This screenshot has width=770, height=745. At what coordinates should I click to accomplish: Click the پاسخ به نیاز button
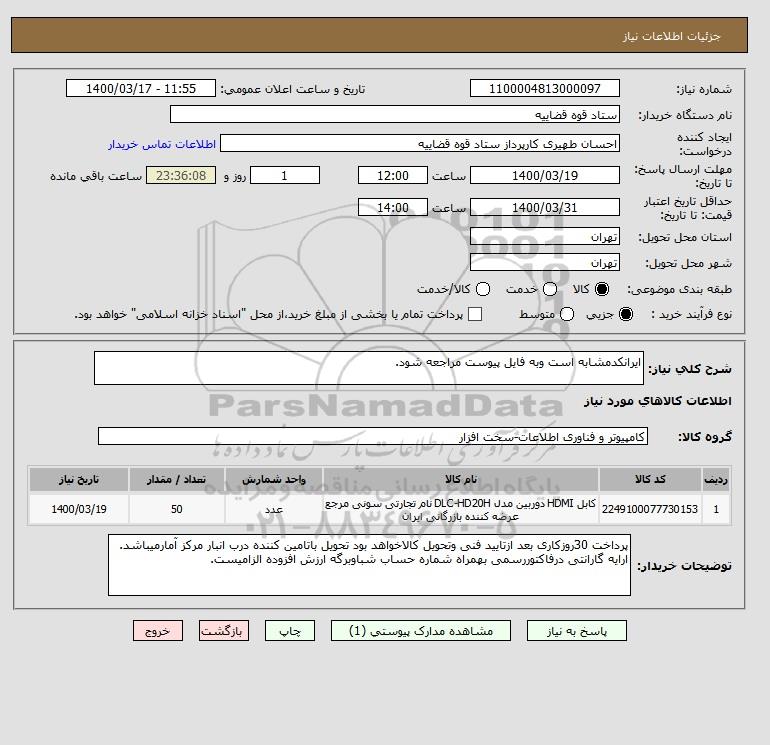[577, 631]
